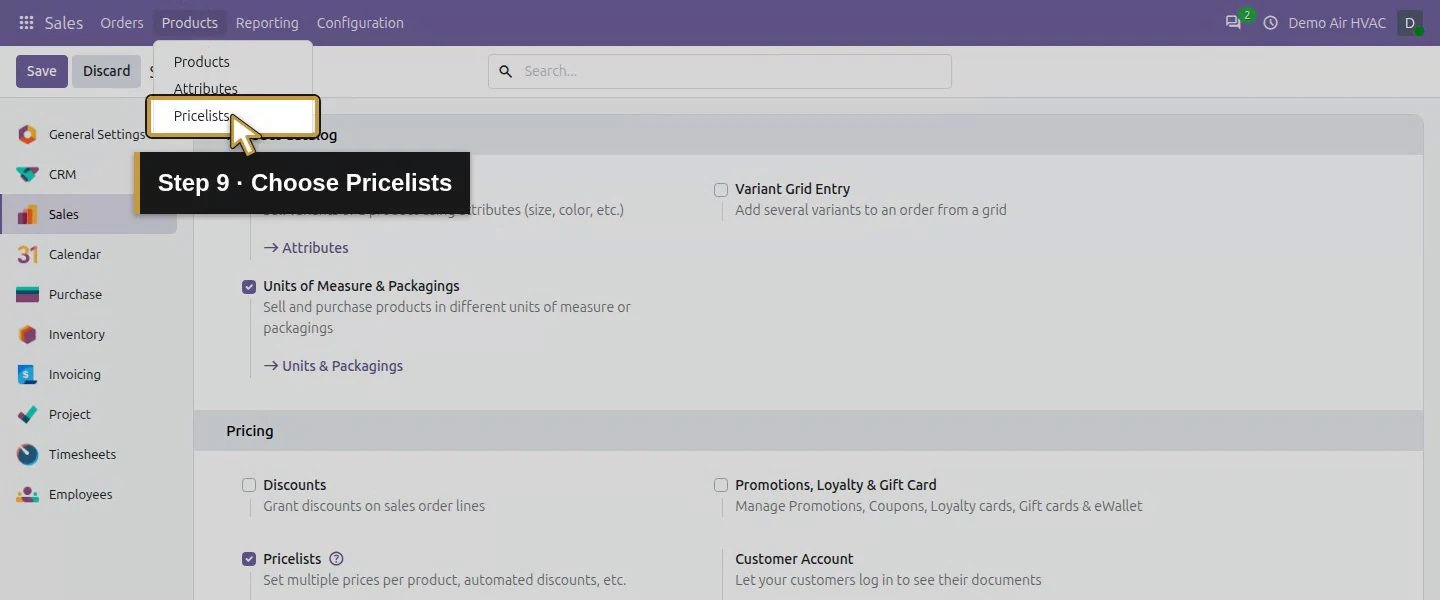Click the search magnifier icon
The image size is (1440, 600).
(505, 71)
